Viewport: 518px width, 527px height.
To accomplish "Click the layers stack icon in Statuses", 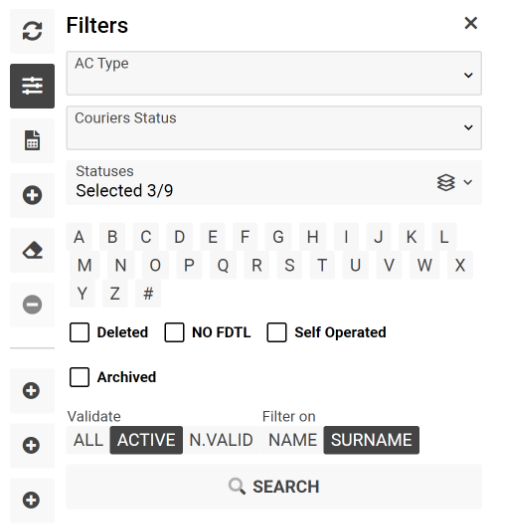I will (x=446, y=183).
